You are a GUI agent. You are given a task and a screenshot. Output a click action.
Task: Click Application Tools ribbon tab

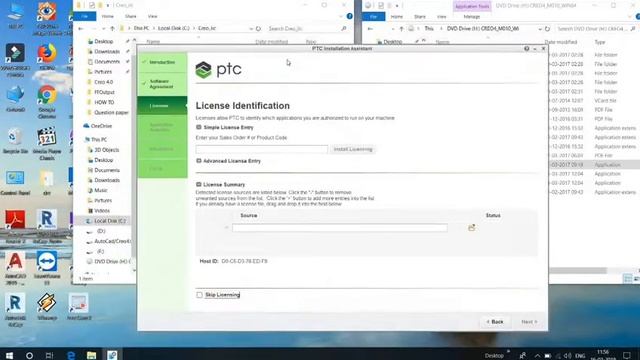pyautogui.click(x=472, y=7)
